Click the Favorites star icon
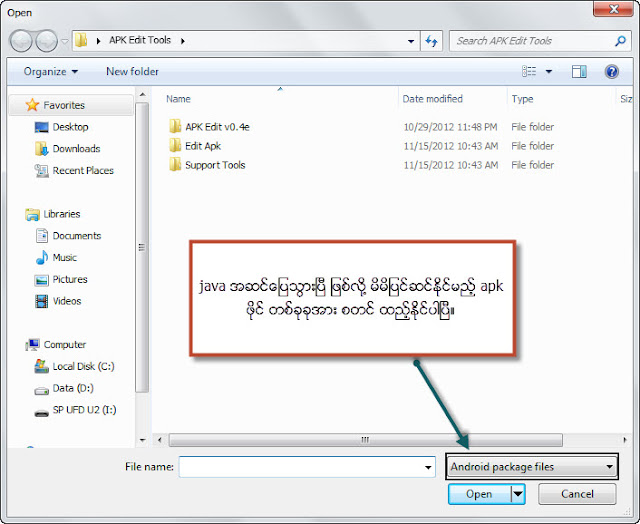The width and height of the screenshot is (640, 524). pyautogui.click(x=32, y=105)
